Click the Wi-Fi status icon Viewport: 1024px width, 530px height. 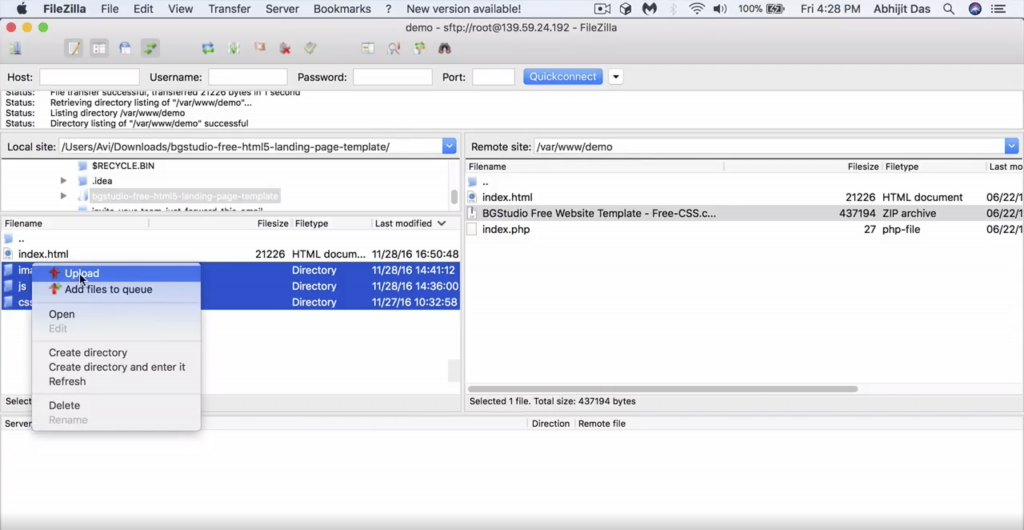pos(697,9)
